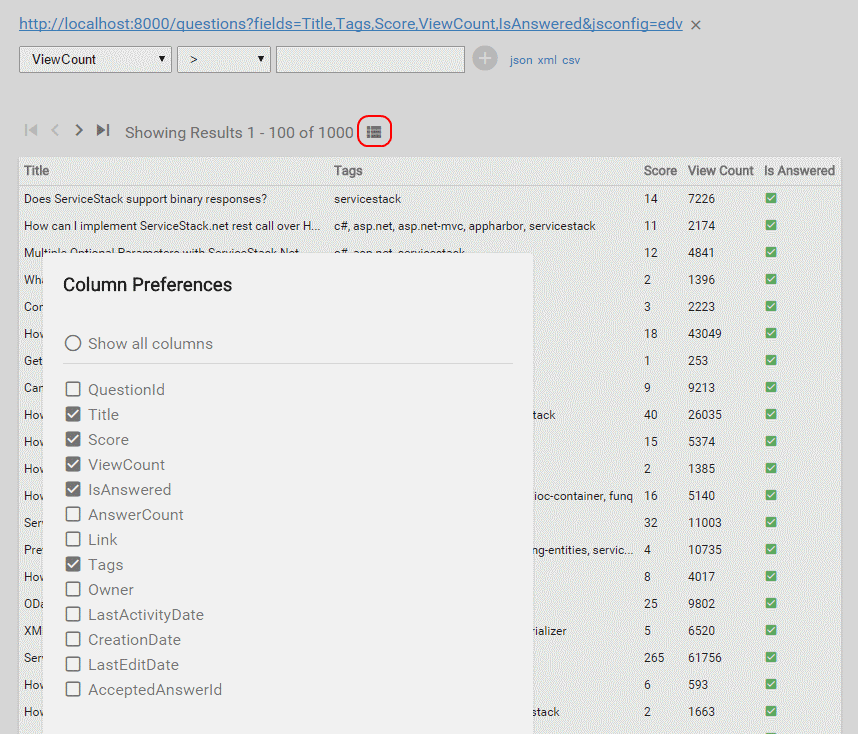Advance to the next results page

pos(79,130)
